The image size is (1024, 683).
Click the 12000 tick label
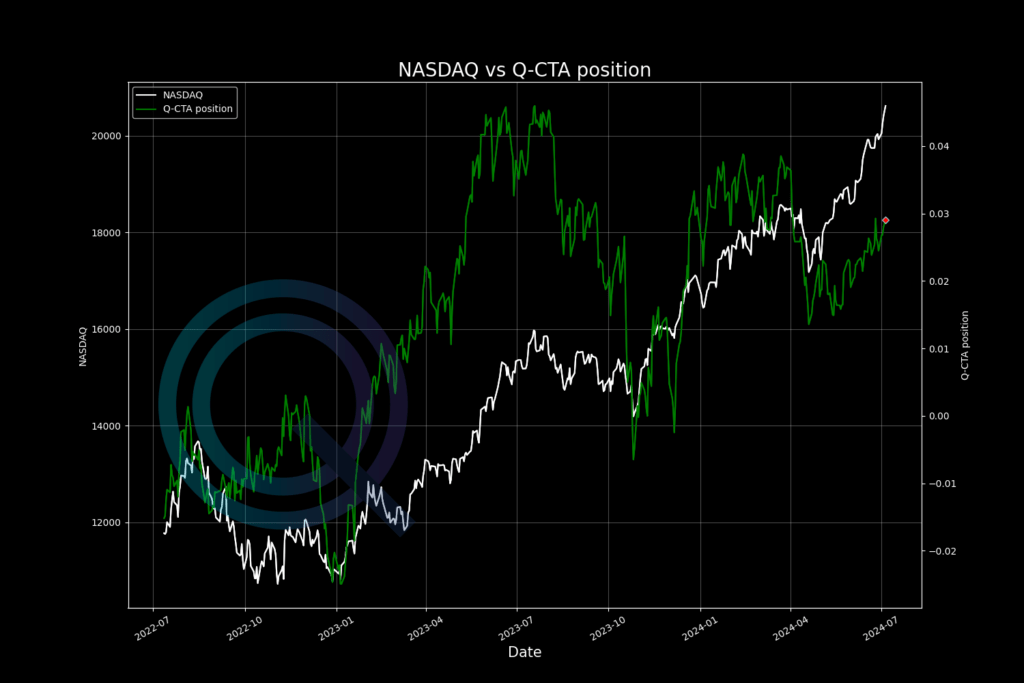106,523
